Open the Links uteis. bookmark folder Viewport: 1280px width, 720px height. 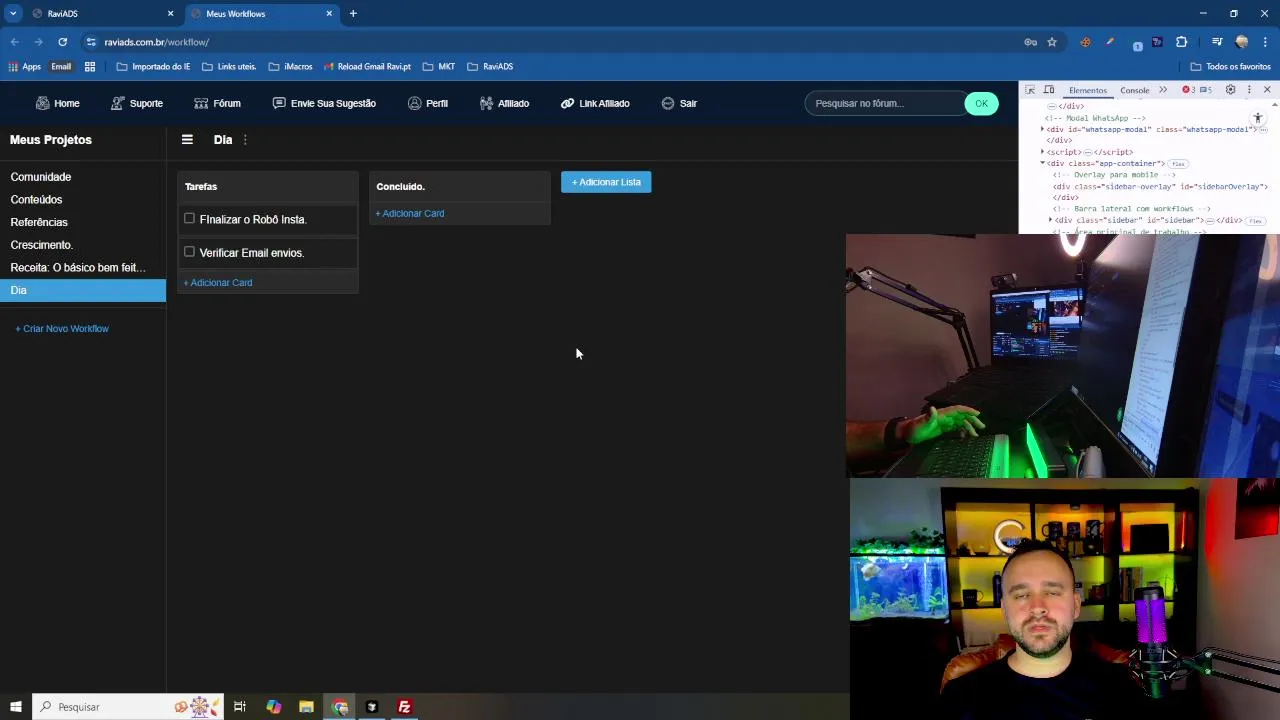229,67
